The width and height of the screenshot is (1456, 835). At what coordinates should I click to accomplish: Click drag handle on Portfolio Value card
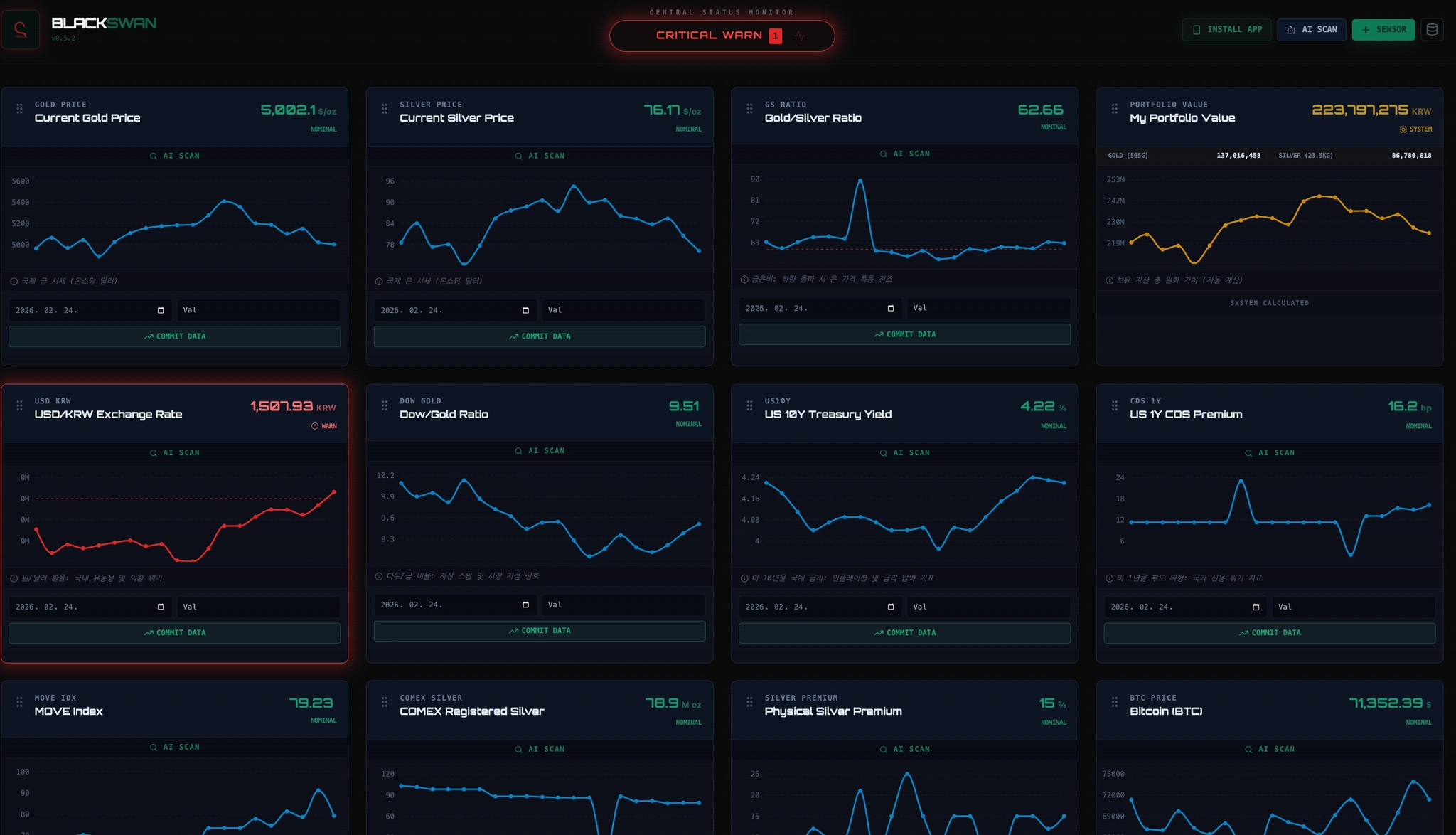click(x=1115, y=109)
